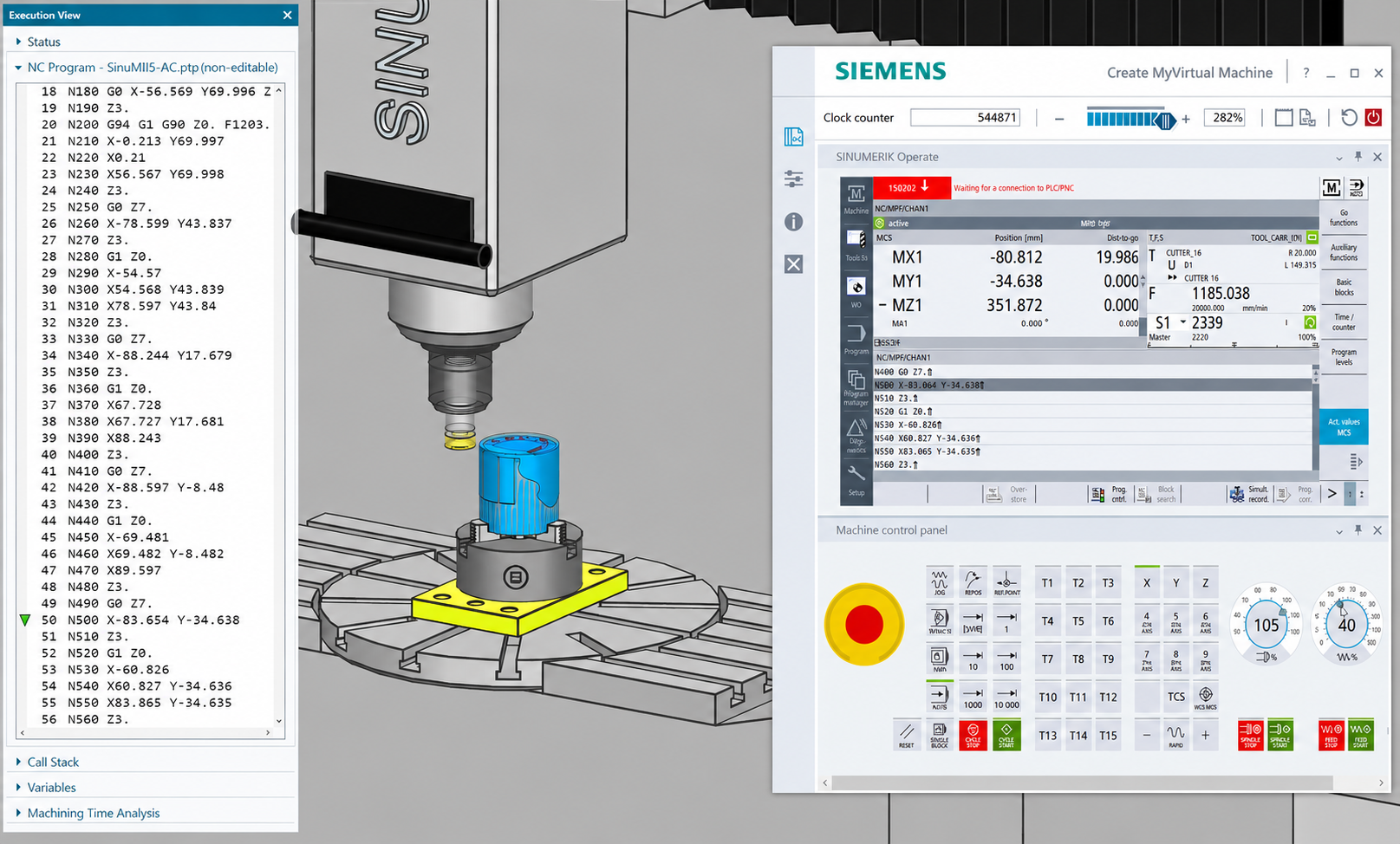1400x844 pixels.
Task: Toggle Single Block mode
Action: [940, 735]
